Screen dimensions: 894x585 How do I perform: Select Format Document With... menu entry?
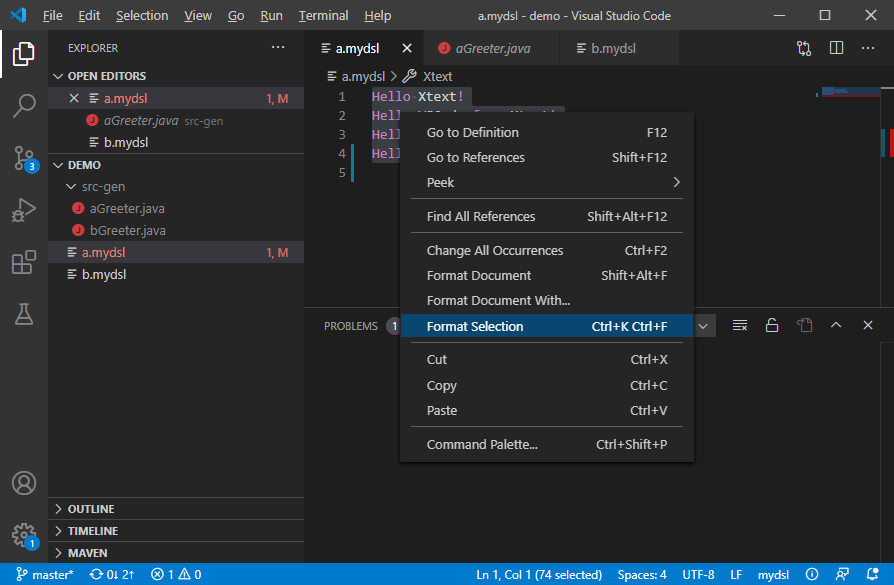[x=547, y=300]
